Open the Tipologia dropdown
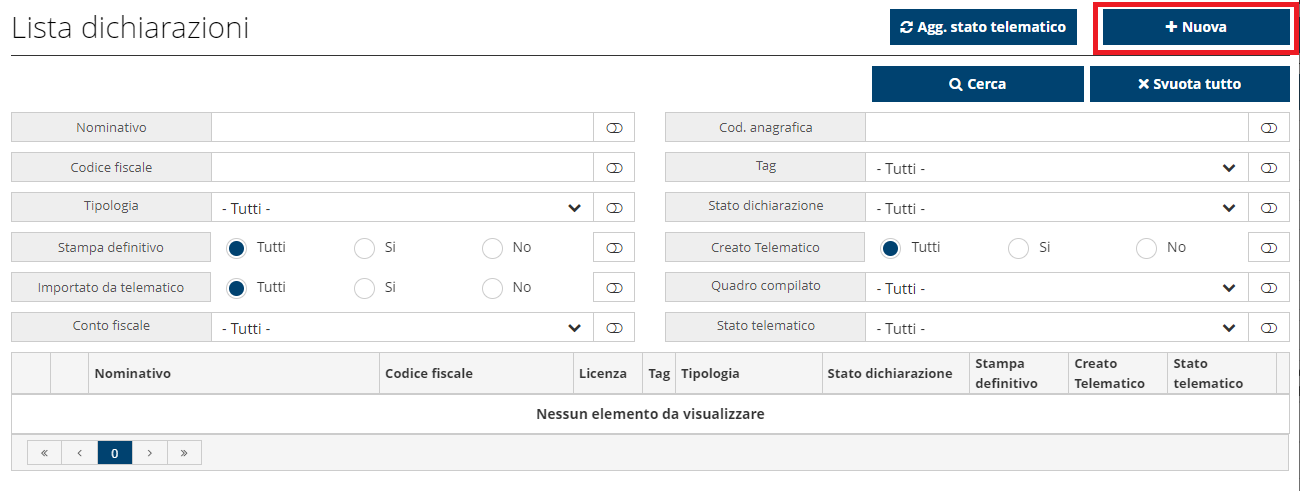Image resolution: width=1300 pixels, height=491 pixels. (402, 208)
